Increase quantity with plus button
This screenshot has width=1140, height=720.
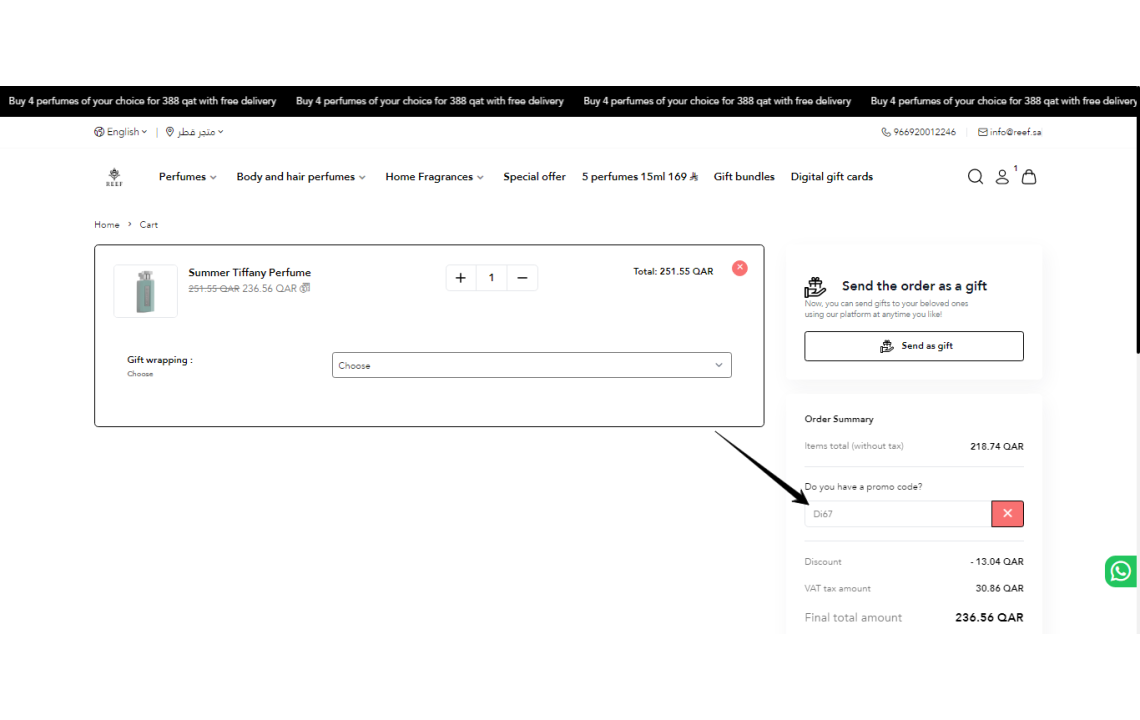460,278
